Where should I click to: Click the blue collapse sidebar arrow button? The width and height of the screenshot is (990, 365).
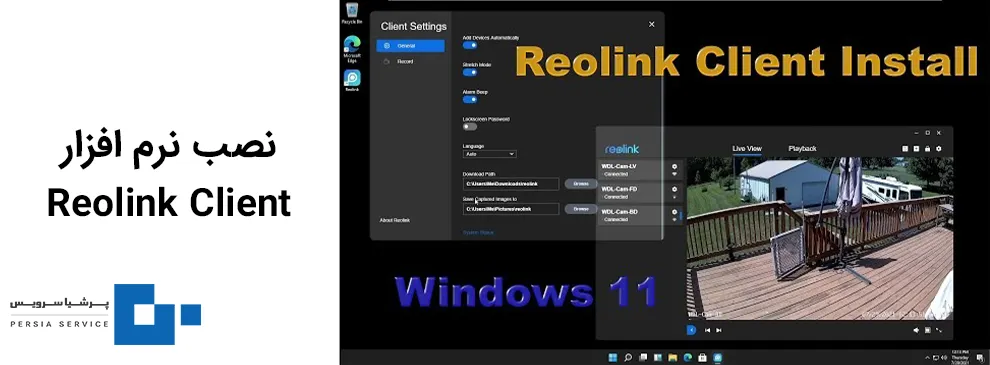(x=691, y=330)
